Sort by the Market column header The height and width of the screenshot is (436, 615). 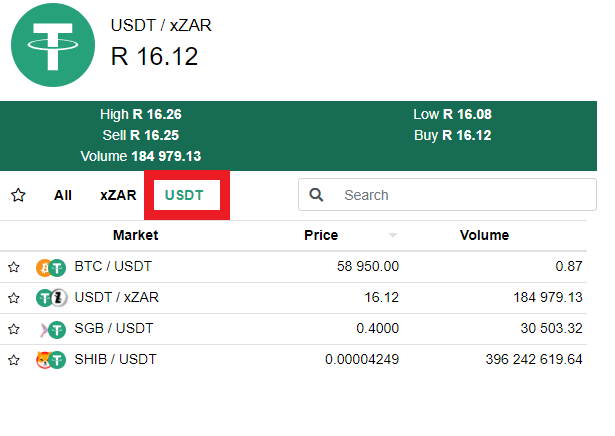[136, 235]
